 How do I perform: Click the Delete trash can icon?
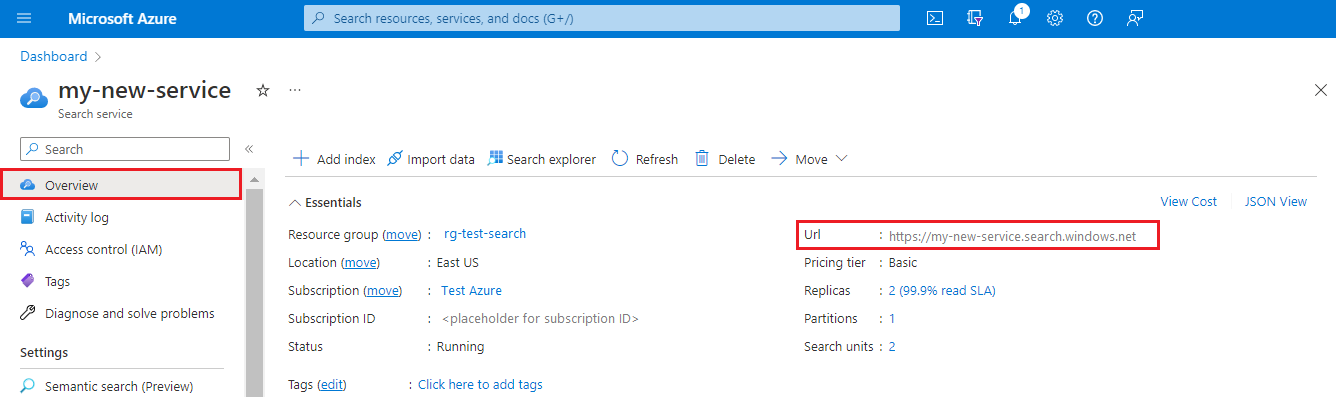click(x=702, y=158)
